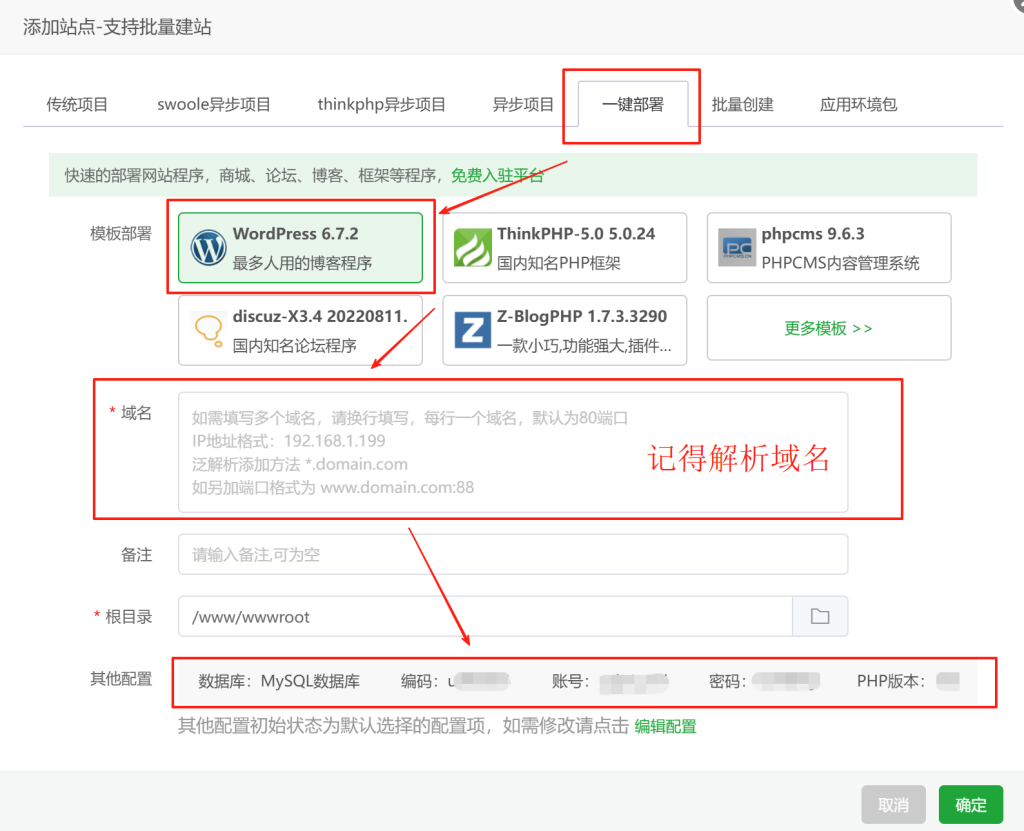Click the 其他配置 label

coord(121,679)
